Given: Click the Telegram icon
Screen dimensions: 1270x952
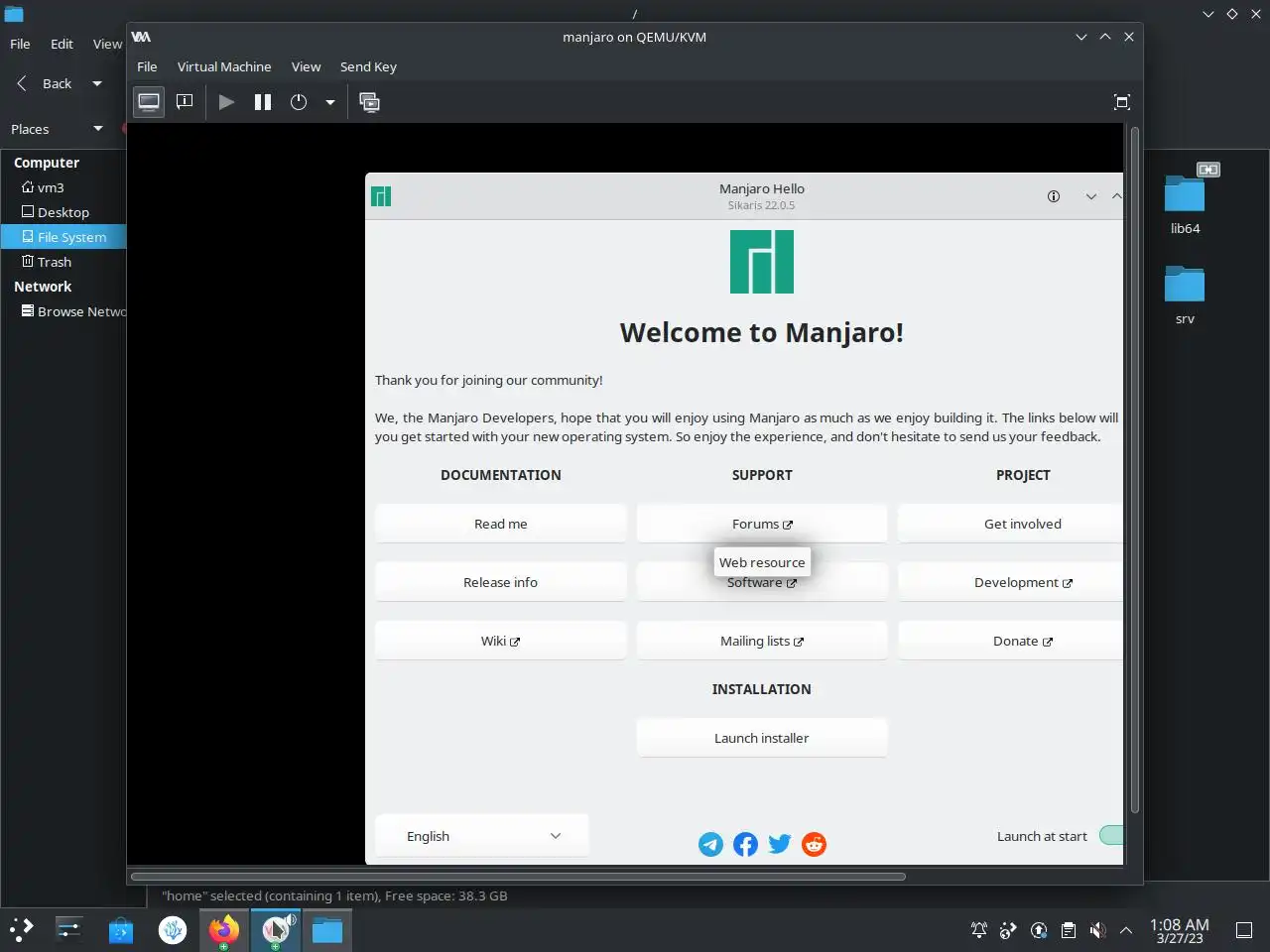Looking at the screenshot, I should click(x=710, y=844).
